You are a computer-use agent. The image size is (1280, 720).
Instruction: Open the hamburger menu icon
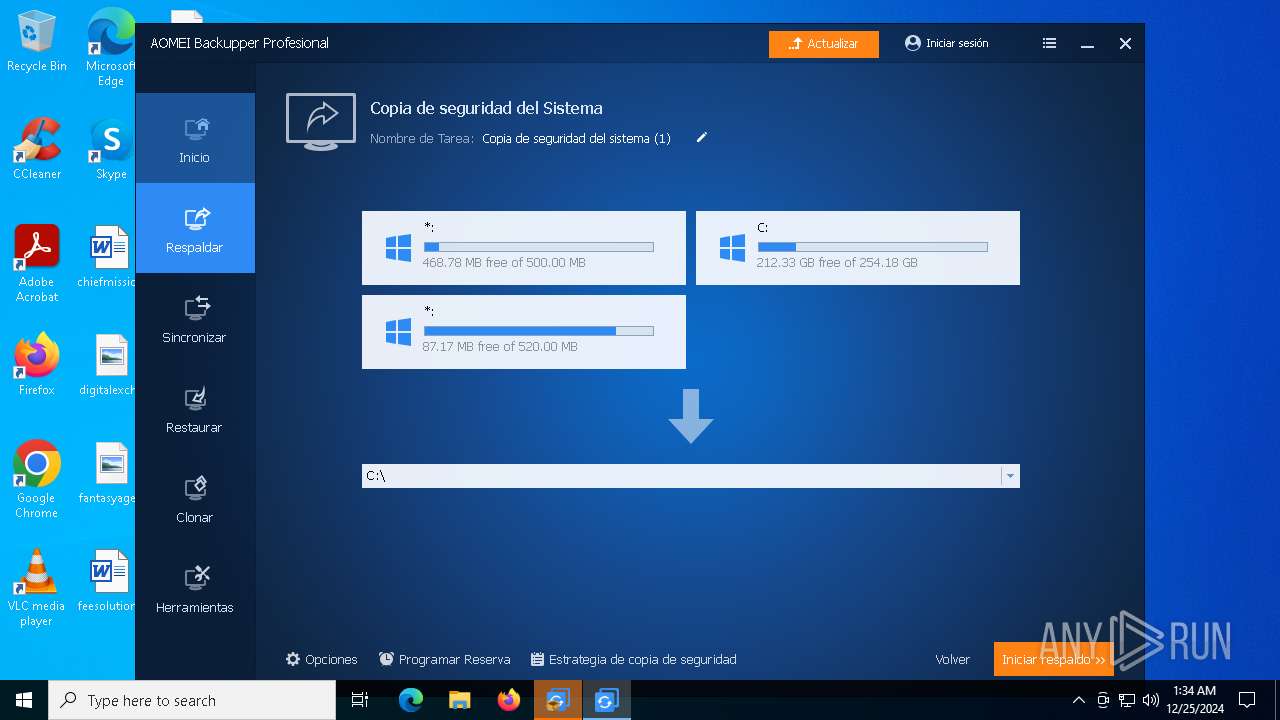[x=1049, y=44]
